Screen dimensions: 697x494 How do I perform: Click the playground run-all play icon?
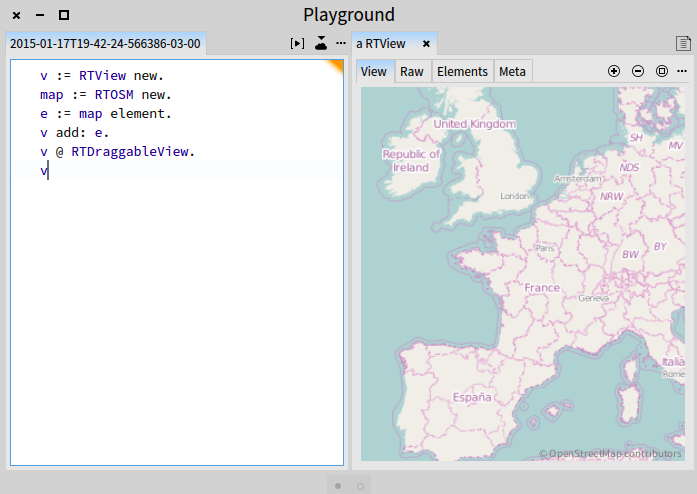[x=297, y=44]
